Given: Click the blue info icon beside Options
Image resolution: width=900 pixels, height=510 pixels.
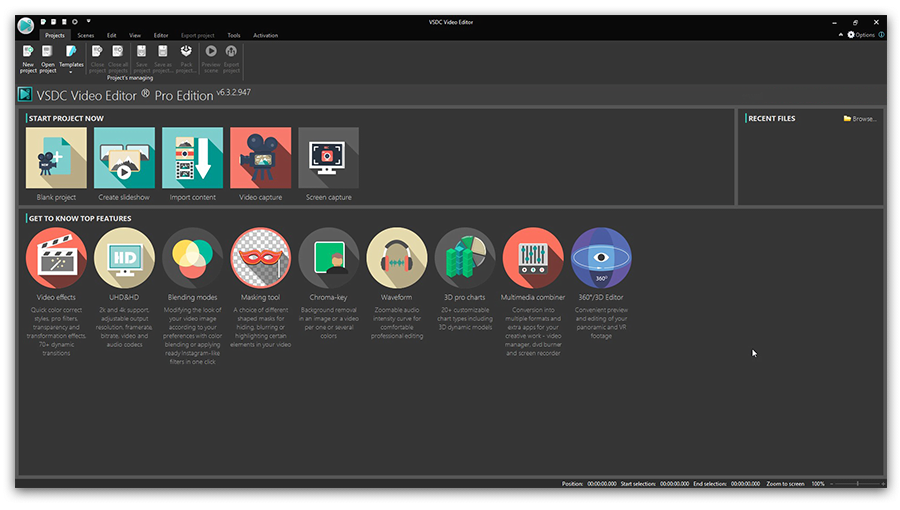Looking at the screenshot, I should (881, 34).
